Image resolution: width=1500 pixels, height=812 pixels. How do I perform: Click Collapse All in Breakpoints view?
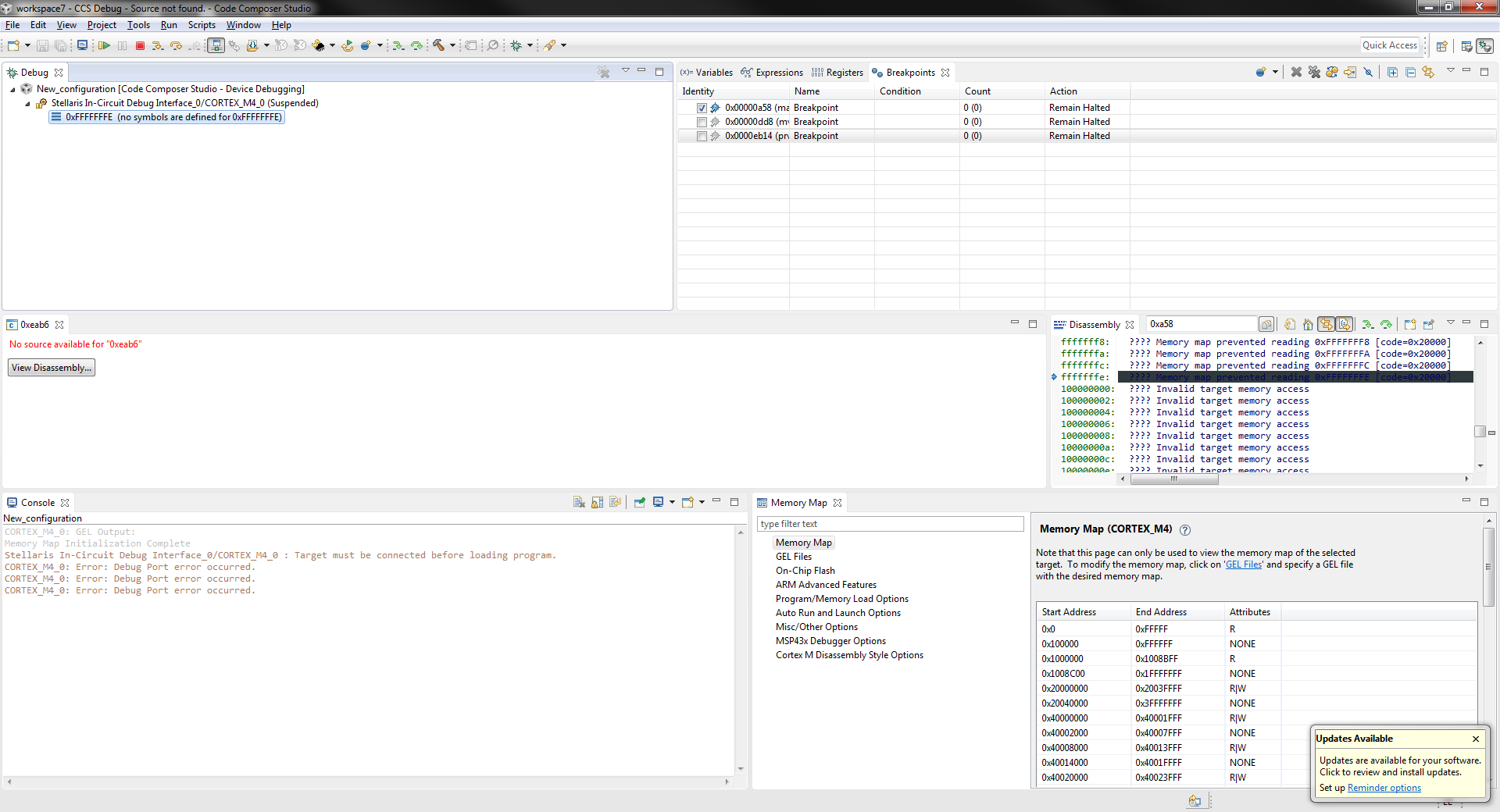click(1410, 72)
